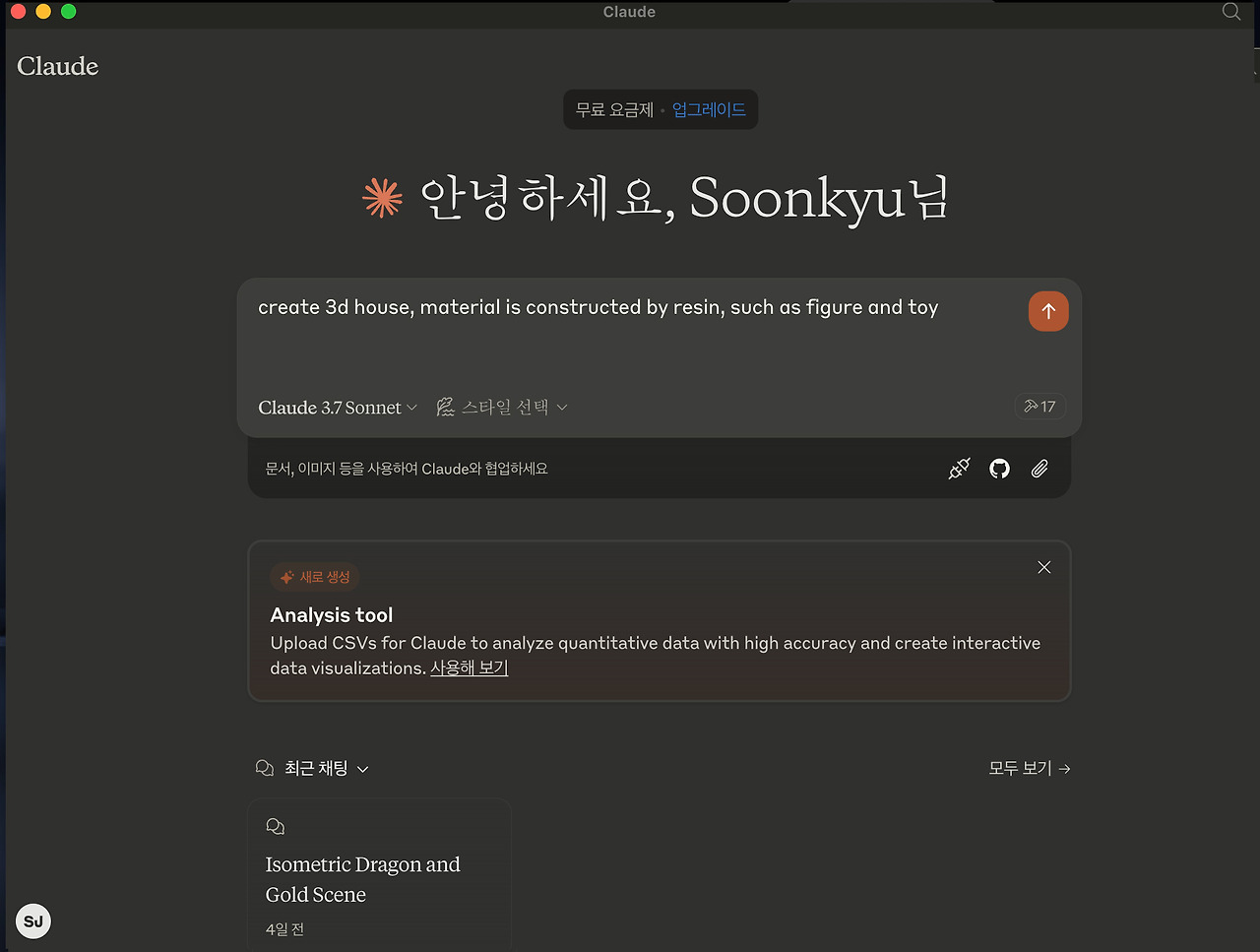Open the SJ user avatar menu
1260x952 pixels.
tap(33, 921)
